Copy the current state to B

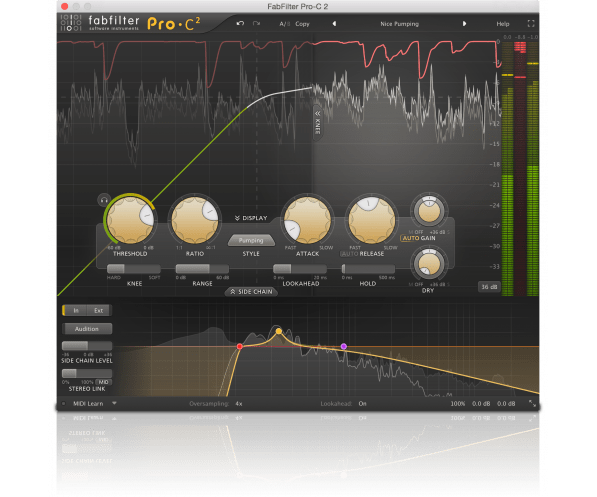(302, 24)
